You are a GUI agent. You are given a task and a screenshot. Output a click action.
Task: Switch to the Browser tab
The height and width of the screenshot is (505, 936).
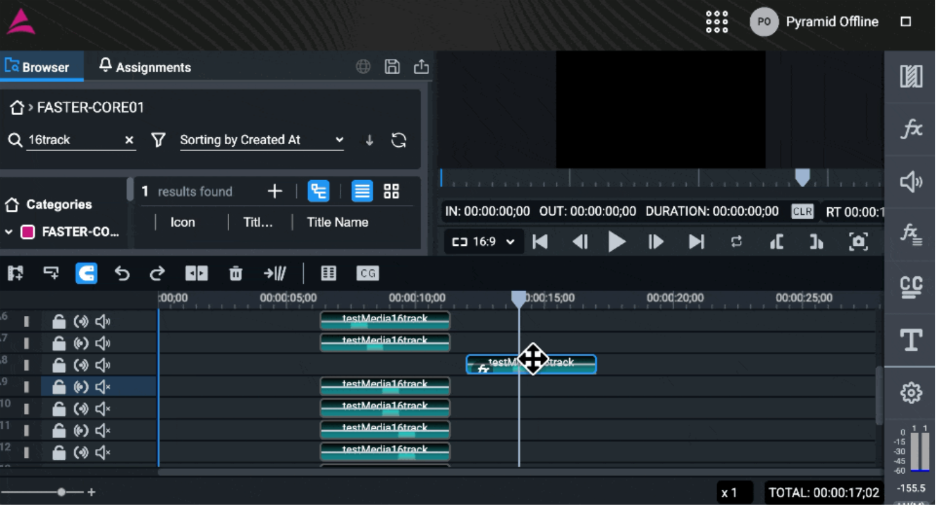click(37, 67)
